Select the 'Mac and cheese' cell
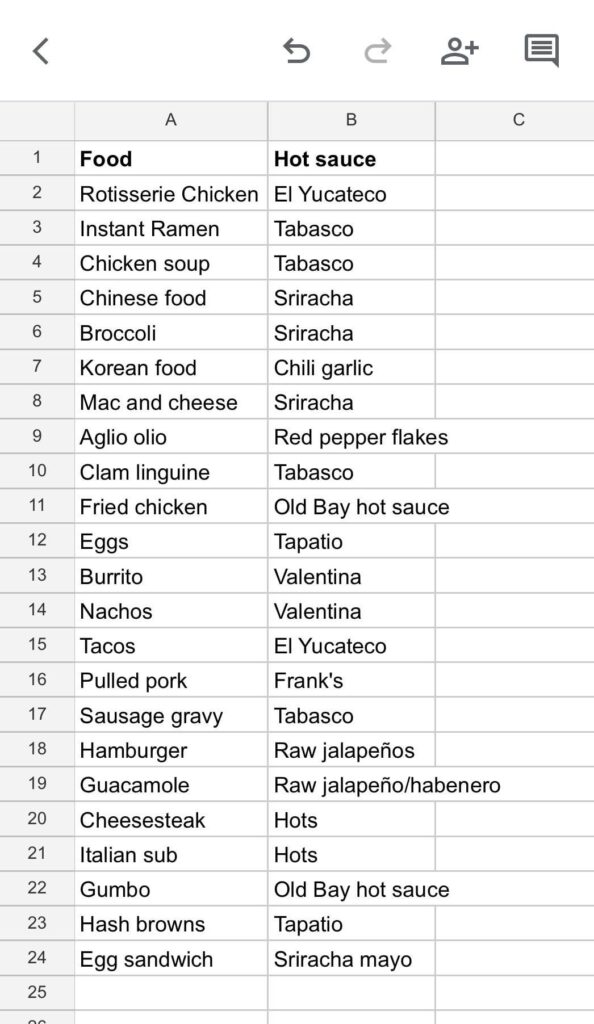 point(170,402)
